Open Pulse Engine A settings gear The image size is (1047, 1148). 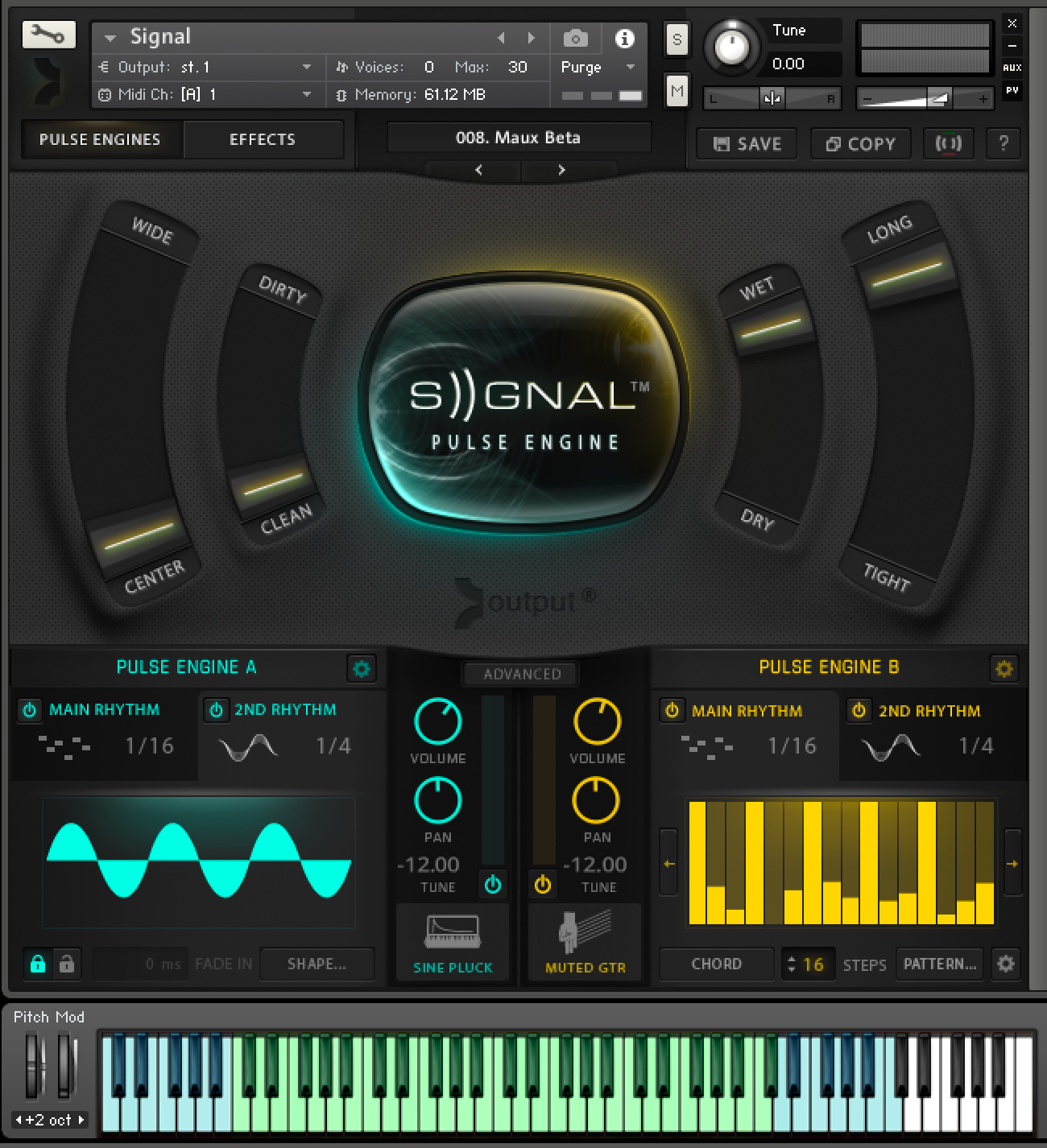[x=361, y=668]
